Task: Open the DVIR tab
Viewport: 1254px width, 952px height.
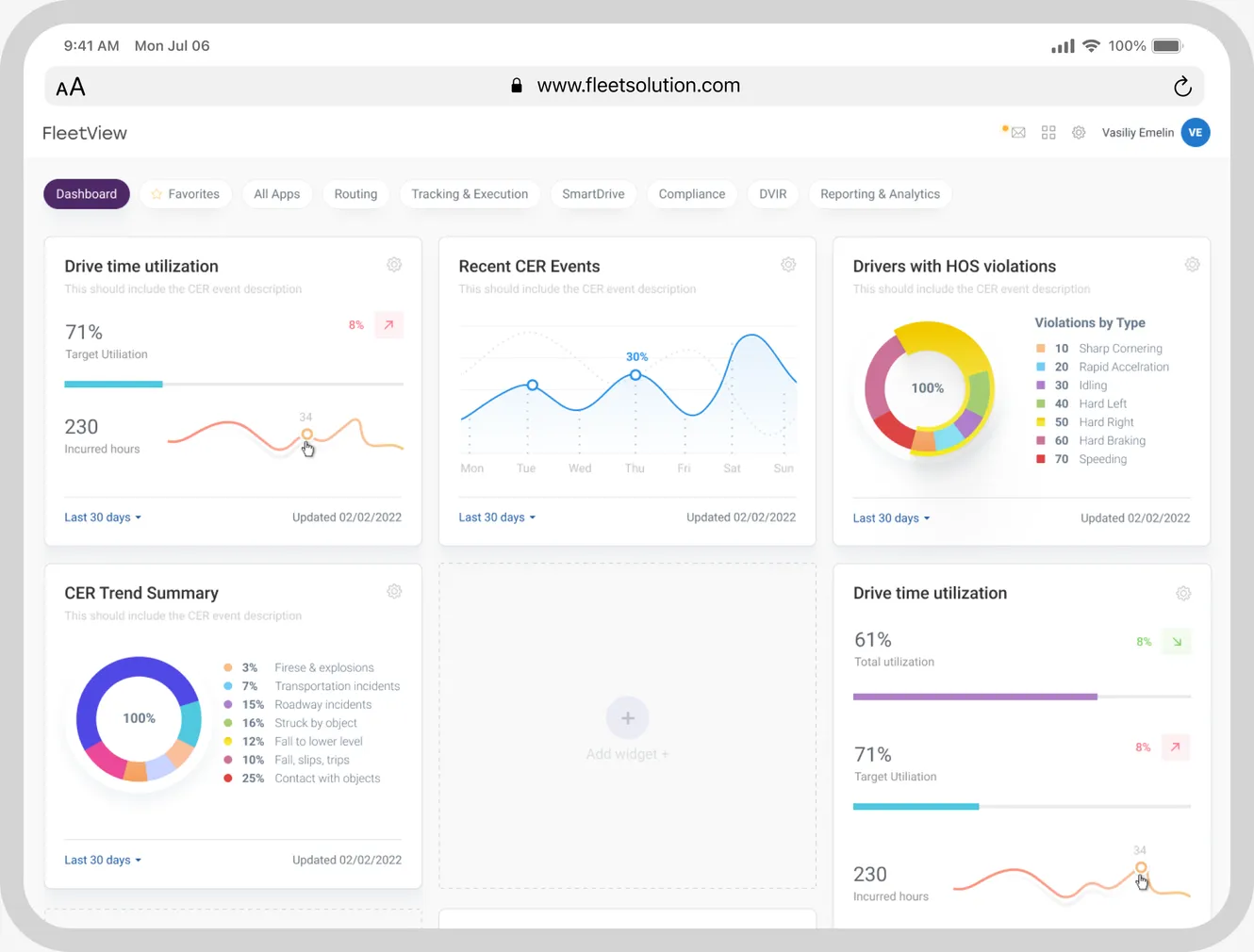Action: (773, 194)
